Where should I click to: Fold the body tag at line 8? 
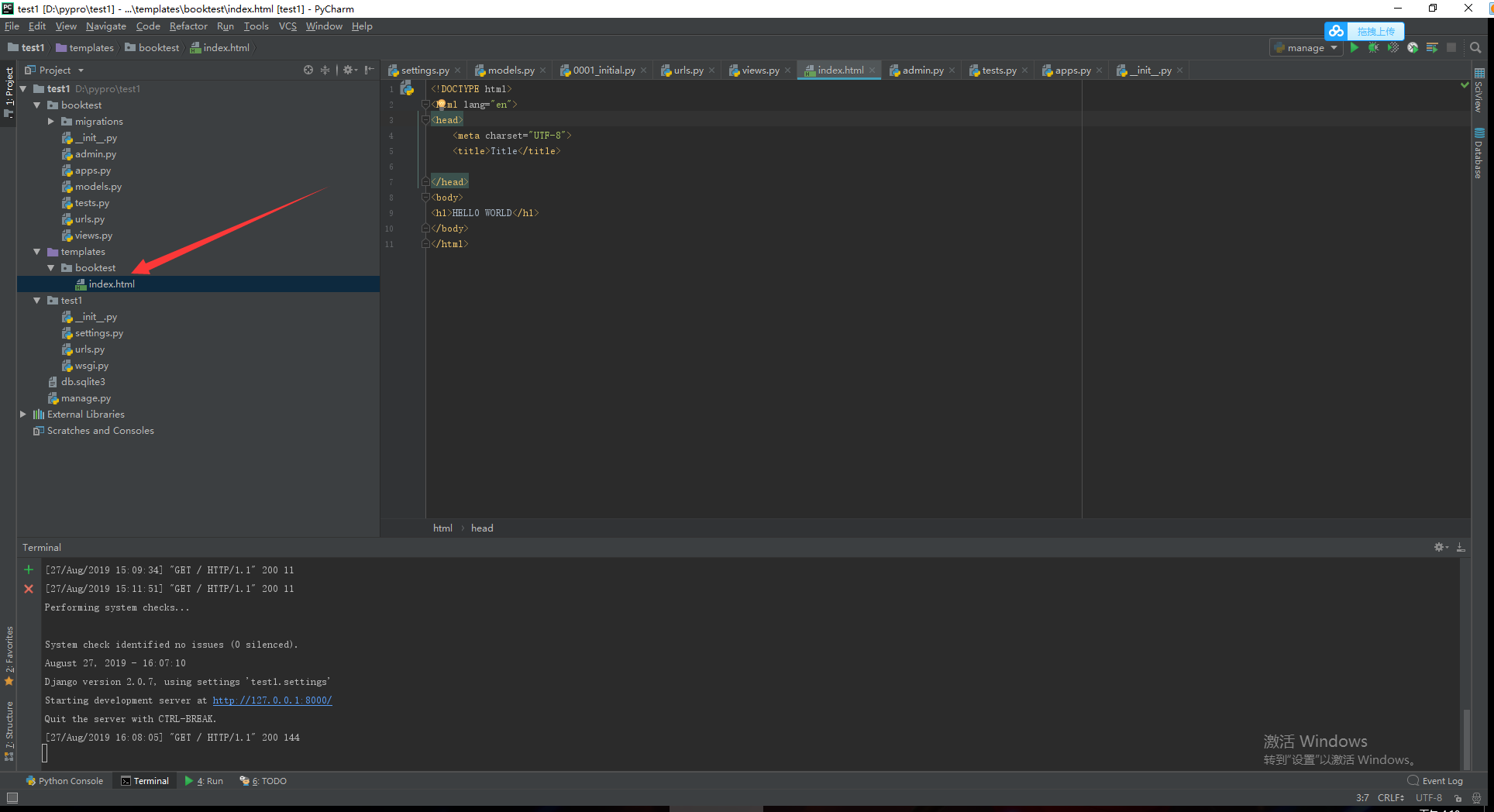pos(425,198)
